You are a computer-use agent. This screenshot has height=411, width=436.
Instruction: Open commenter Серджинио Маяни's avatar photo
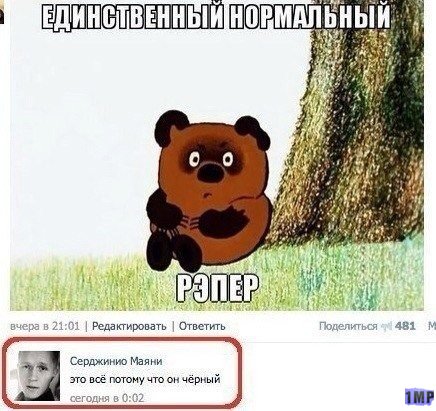point(38,376)
